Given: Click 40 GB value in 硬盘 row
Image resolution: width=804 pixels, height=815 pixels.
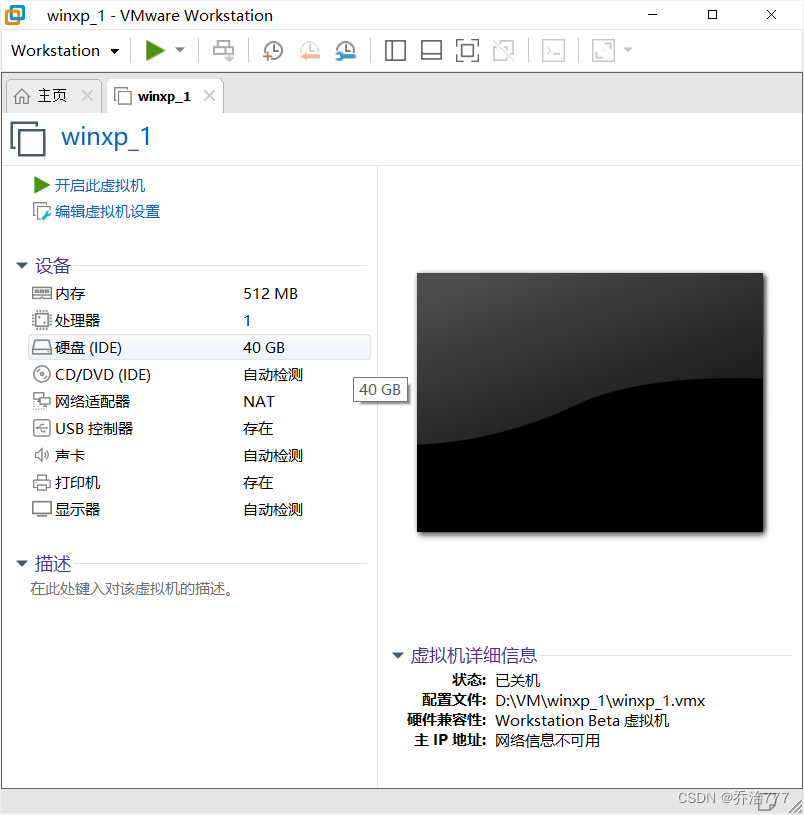Looking at the screenshot, I should coord(264,348).
